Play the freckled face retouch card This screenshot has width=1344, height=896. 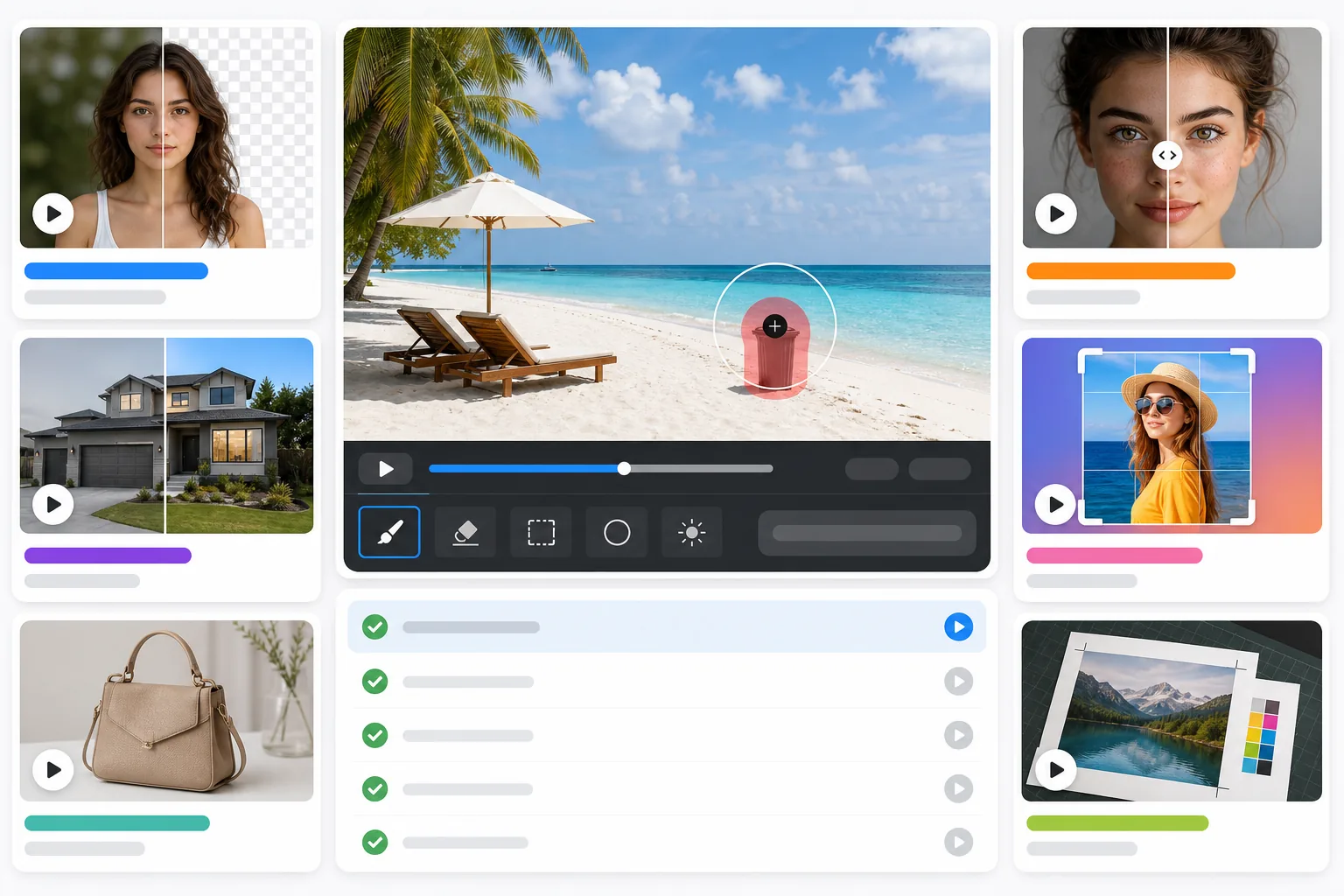pos(1056,213)
